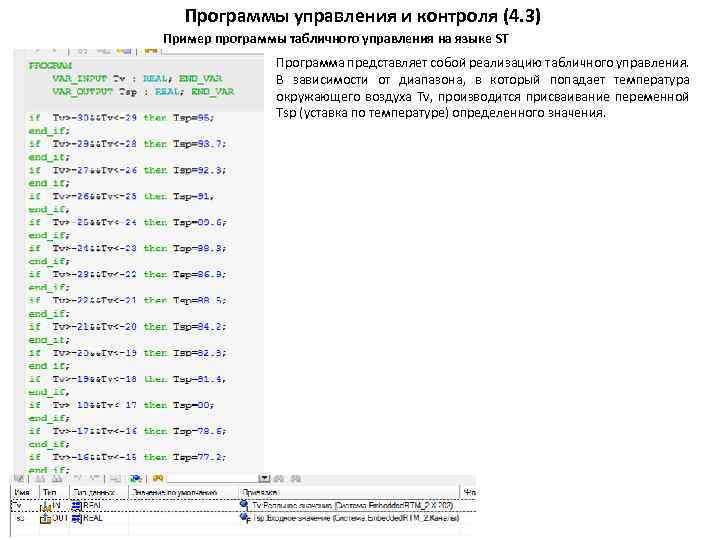Click the combo box field in variables toolbar
This screenshot has width=720, height=540.
point(218,478)
